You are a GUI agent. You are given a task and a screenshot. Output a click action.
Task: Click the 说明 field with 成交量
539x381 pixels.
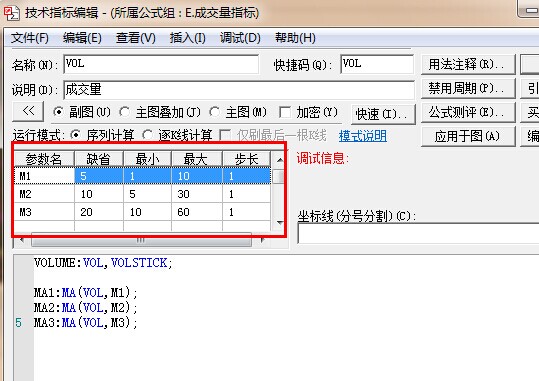click(x=239, y=90)
